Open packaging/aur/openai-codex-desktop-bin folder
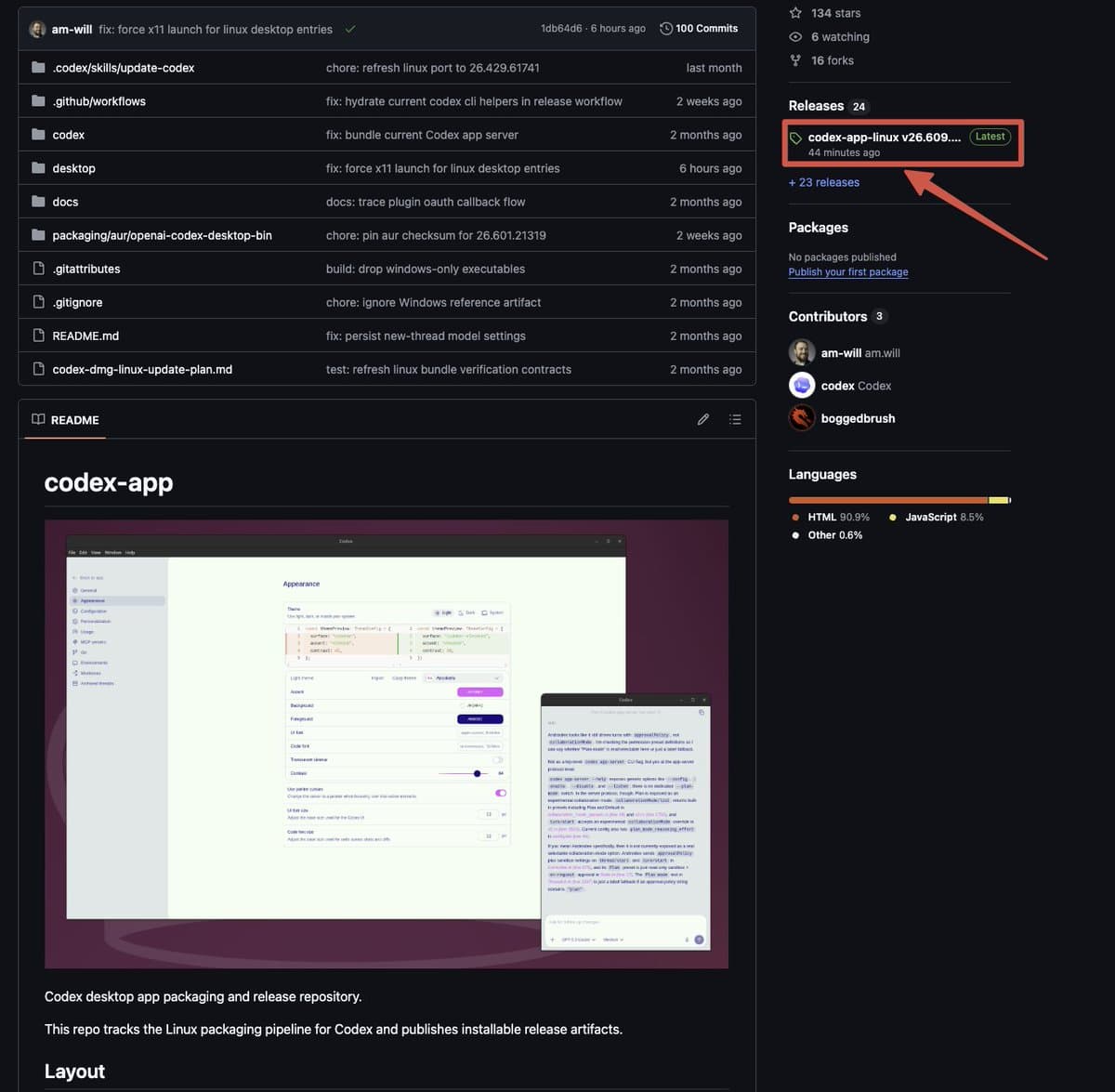This screenshot has height=1092, width=1115. coord(162,235)
